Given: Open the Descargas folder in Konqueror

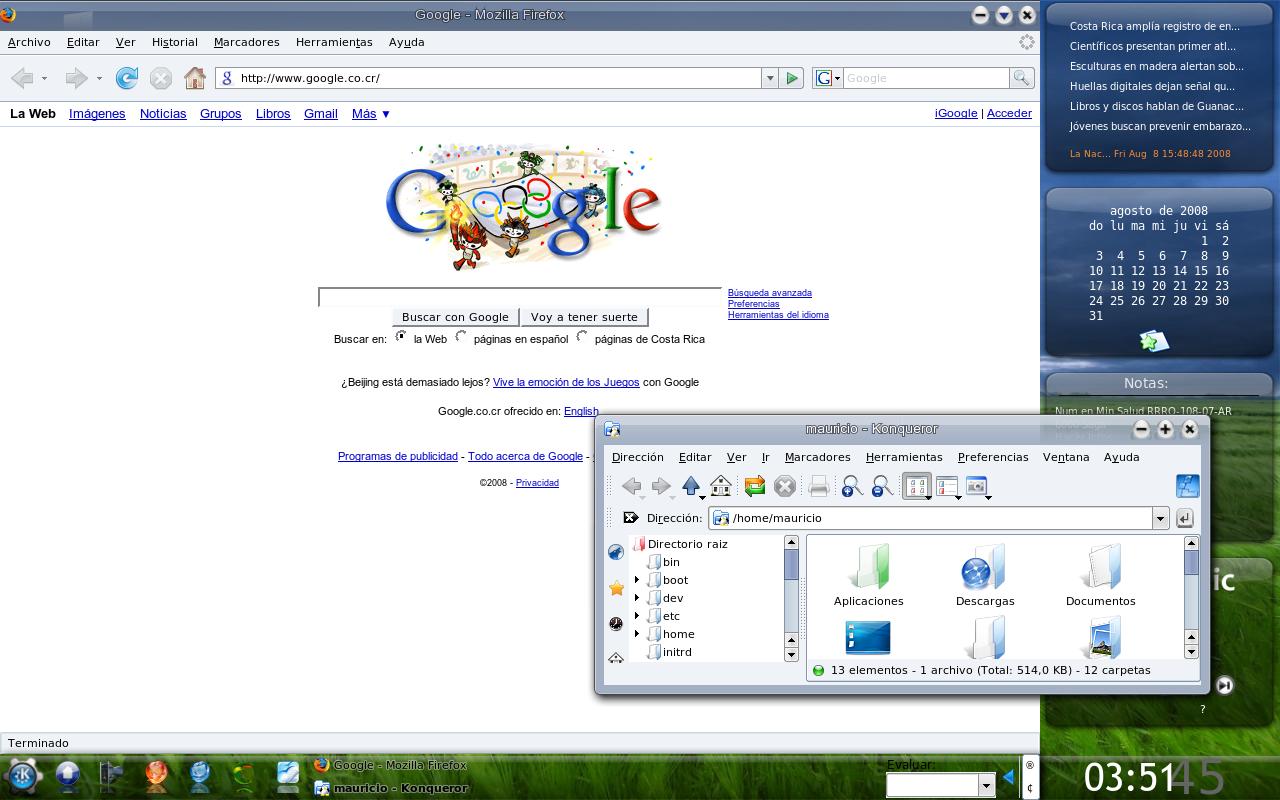Looking at the screenshot, I should pos(985,575).
